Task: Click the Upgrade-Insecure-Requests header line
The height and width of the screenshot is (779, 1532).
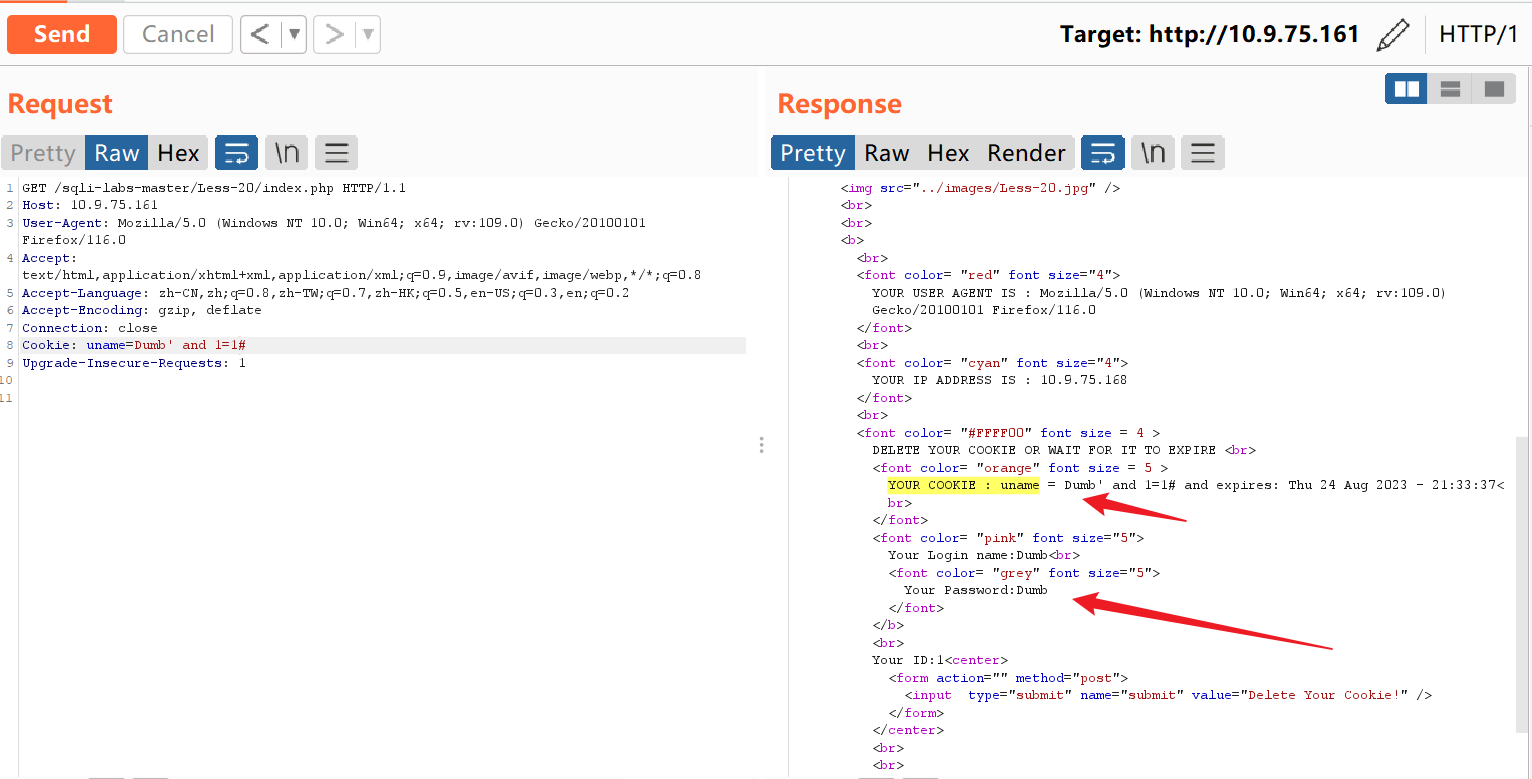Action: pos(134,363)
